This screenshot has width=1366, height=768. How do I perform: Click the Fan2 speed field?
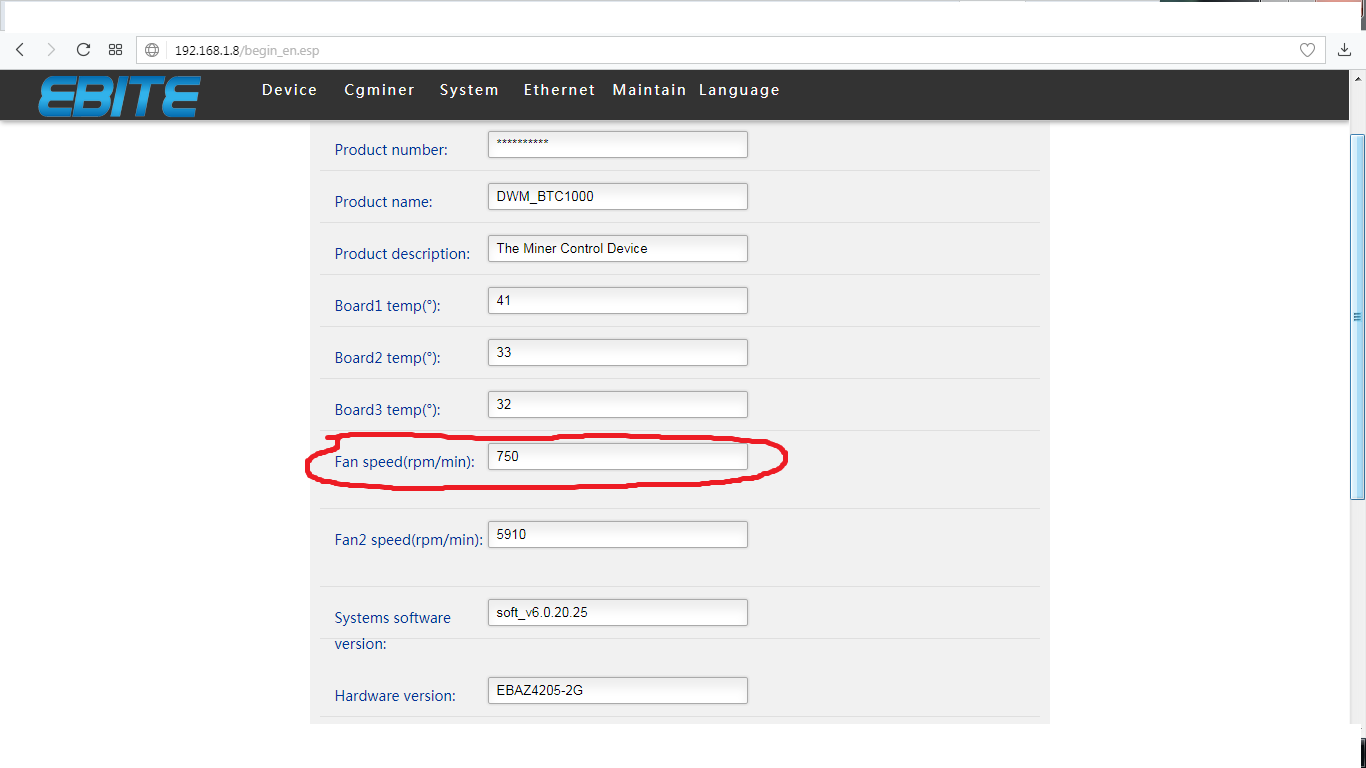[617, 535]
